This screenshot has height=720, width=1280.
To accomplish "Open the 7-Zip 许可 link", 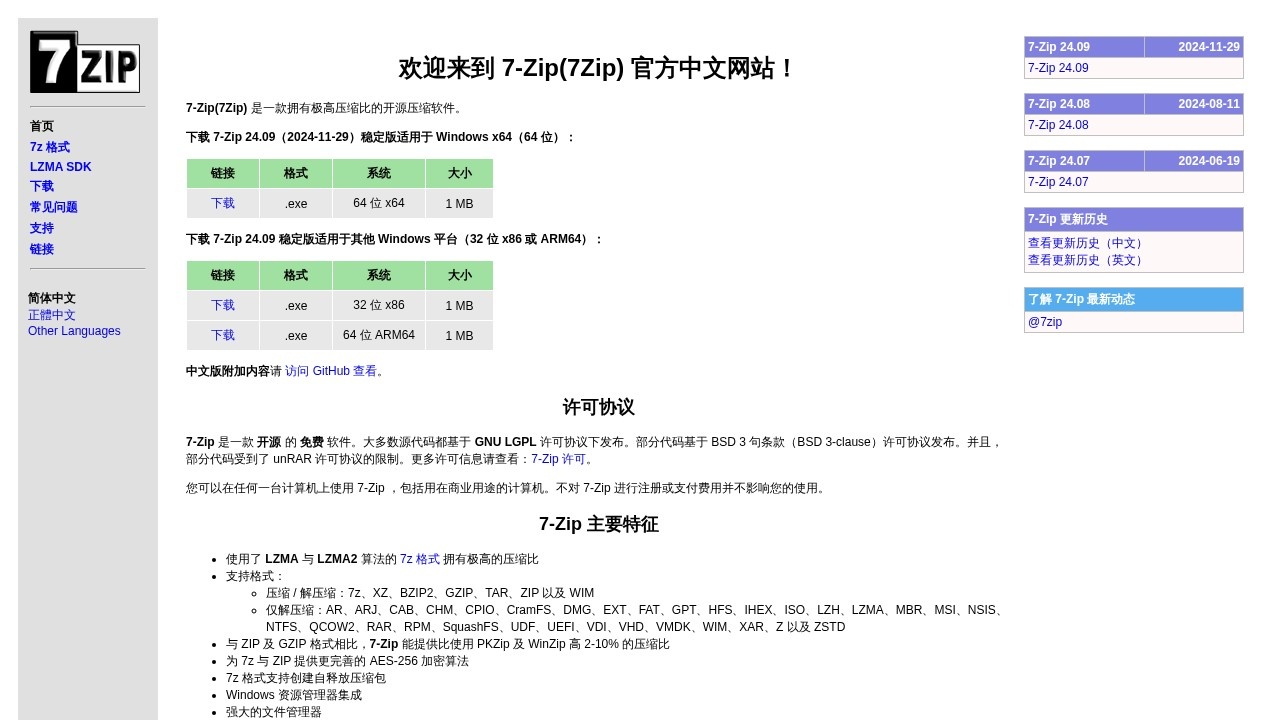I will point(558,459).
